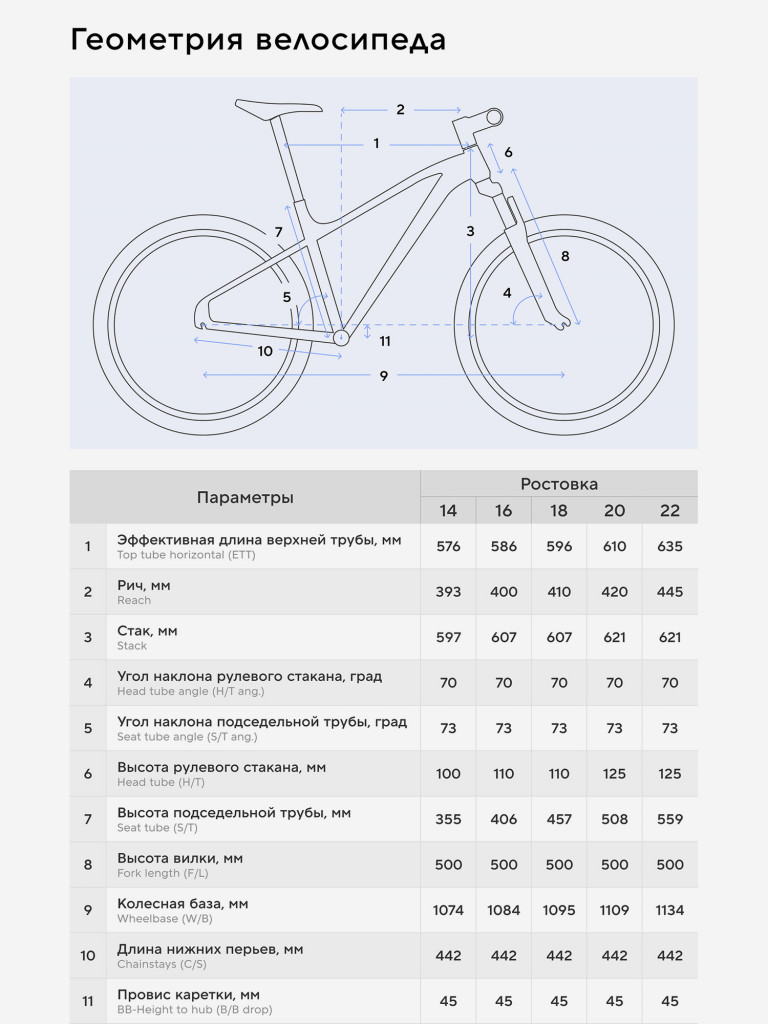Click the "Провис каретки, мм" row label
Image resolution: width=768 pixels, height=1024 pixels.
[188, 995]
